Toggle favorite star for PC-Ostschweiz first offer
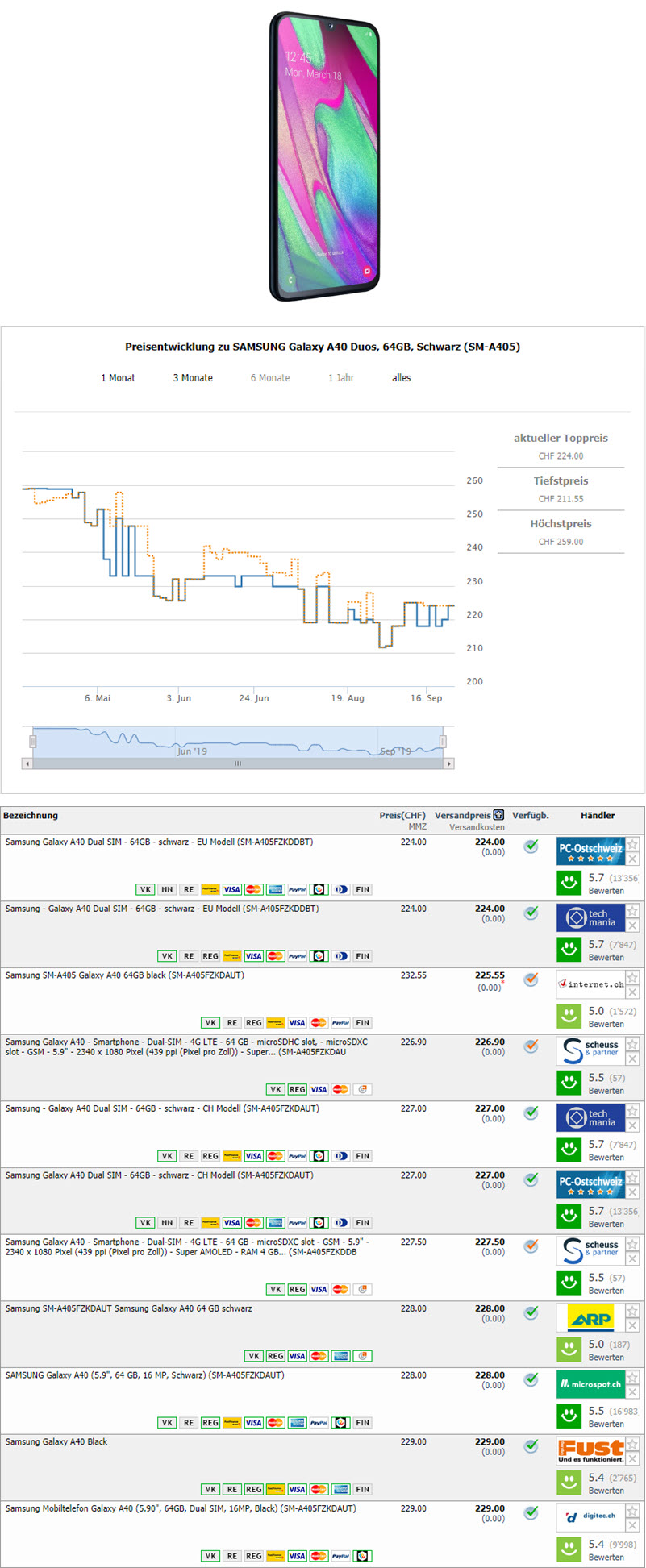Image resolution: width=646 pixels, height=1568 pixels. pos(633,845)
